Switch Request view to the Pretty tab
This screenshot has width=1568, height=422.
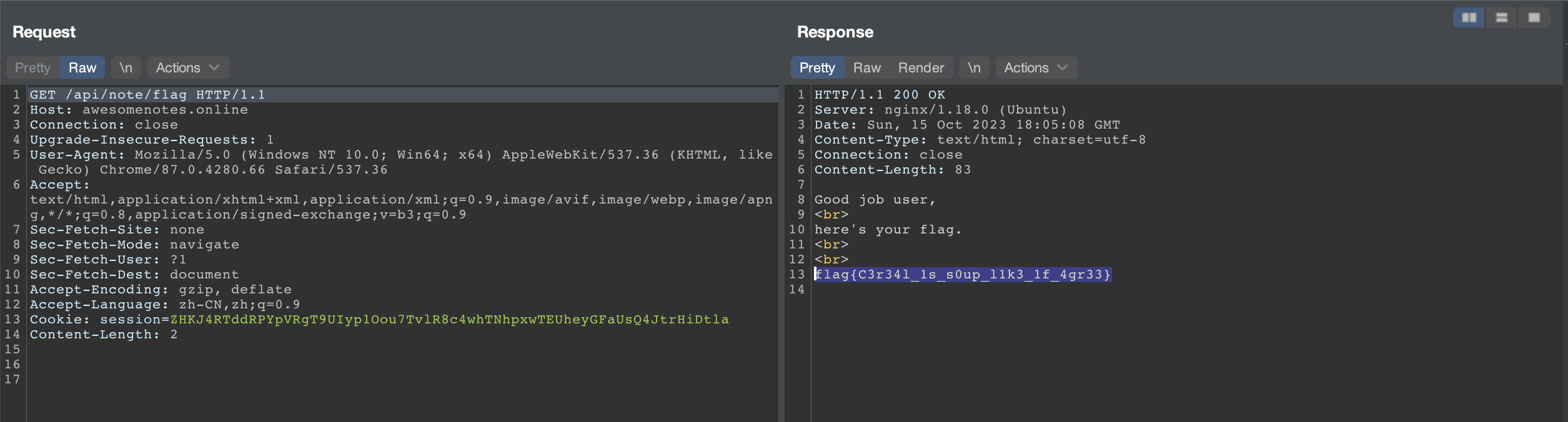click(x=32, y=67)
